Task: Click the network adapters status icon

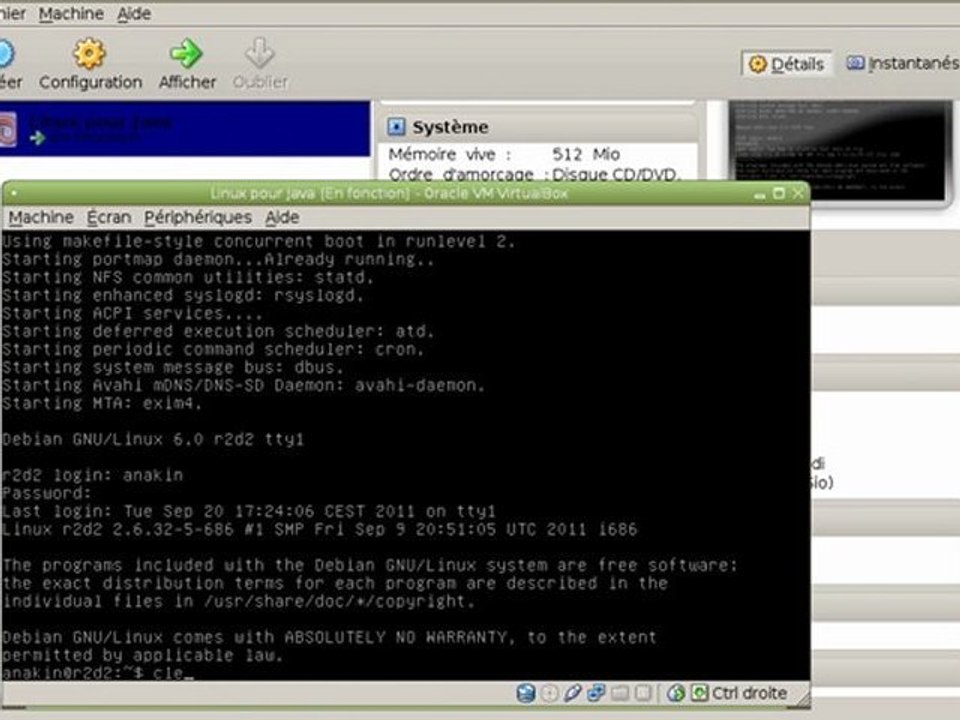Action: pyautogui.click(x=596, y=693)
